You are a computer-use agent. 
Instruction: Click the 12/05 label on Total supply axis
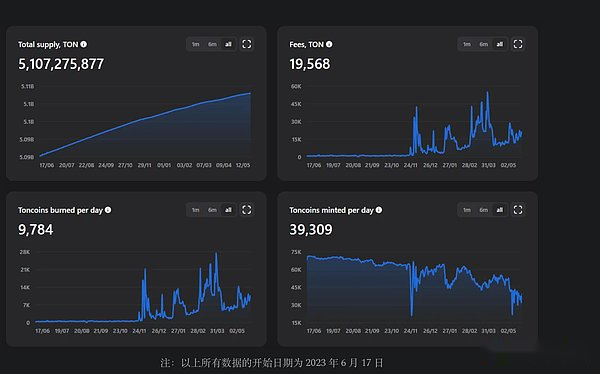click(243, 165)
